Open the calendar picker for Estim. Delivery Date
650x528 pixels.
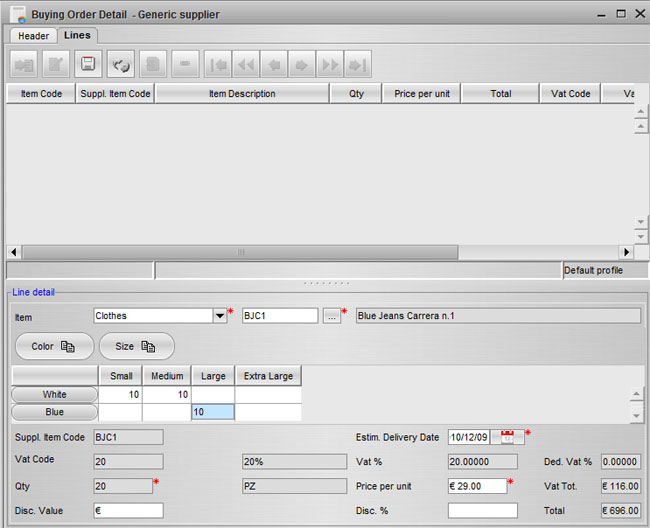[507, 437]
